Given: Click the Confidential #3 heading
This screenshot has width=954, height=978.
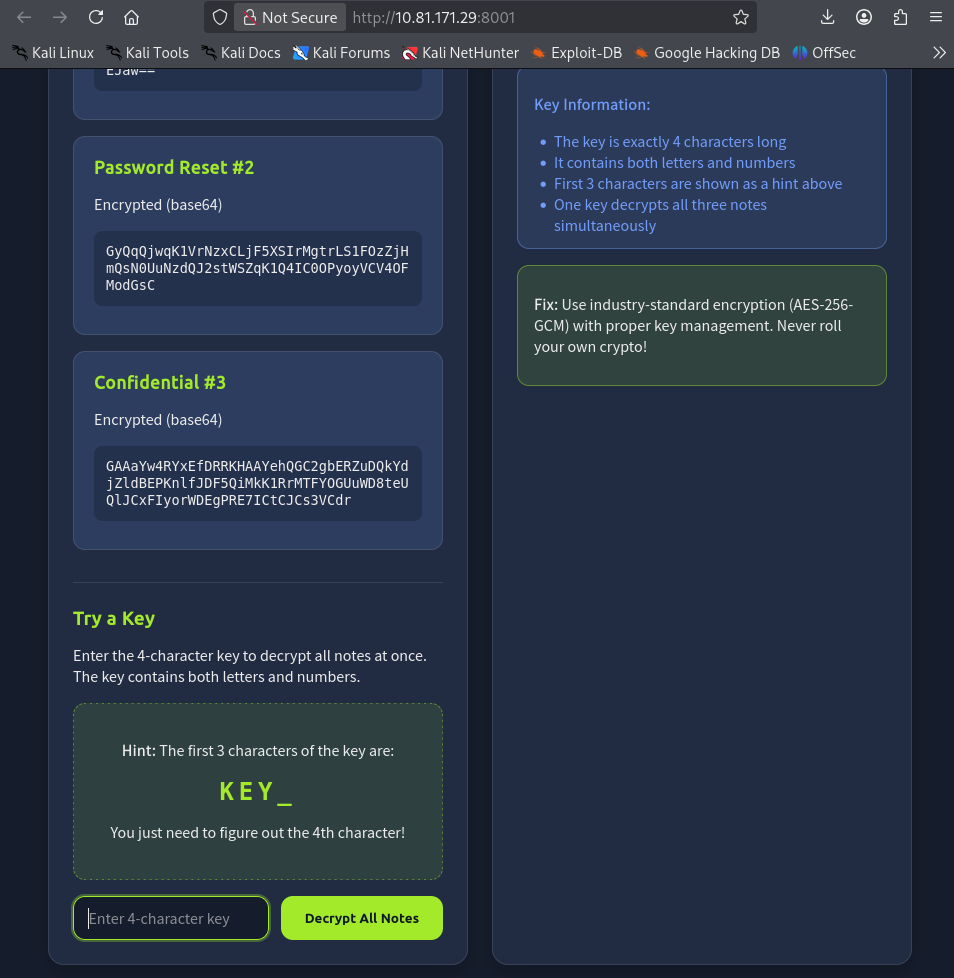Looking at the screenshot, I should [160, 382].
